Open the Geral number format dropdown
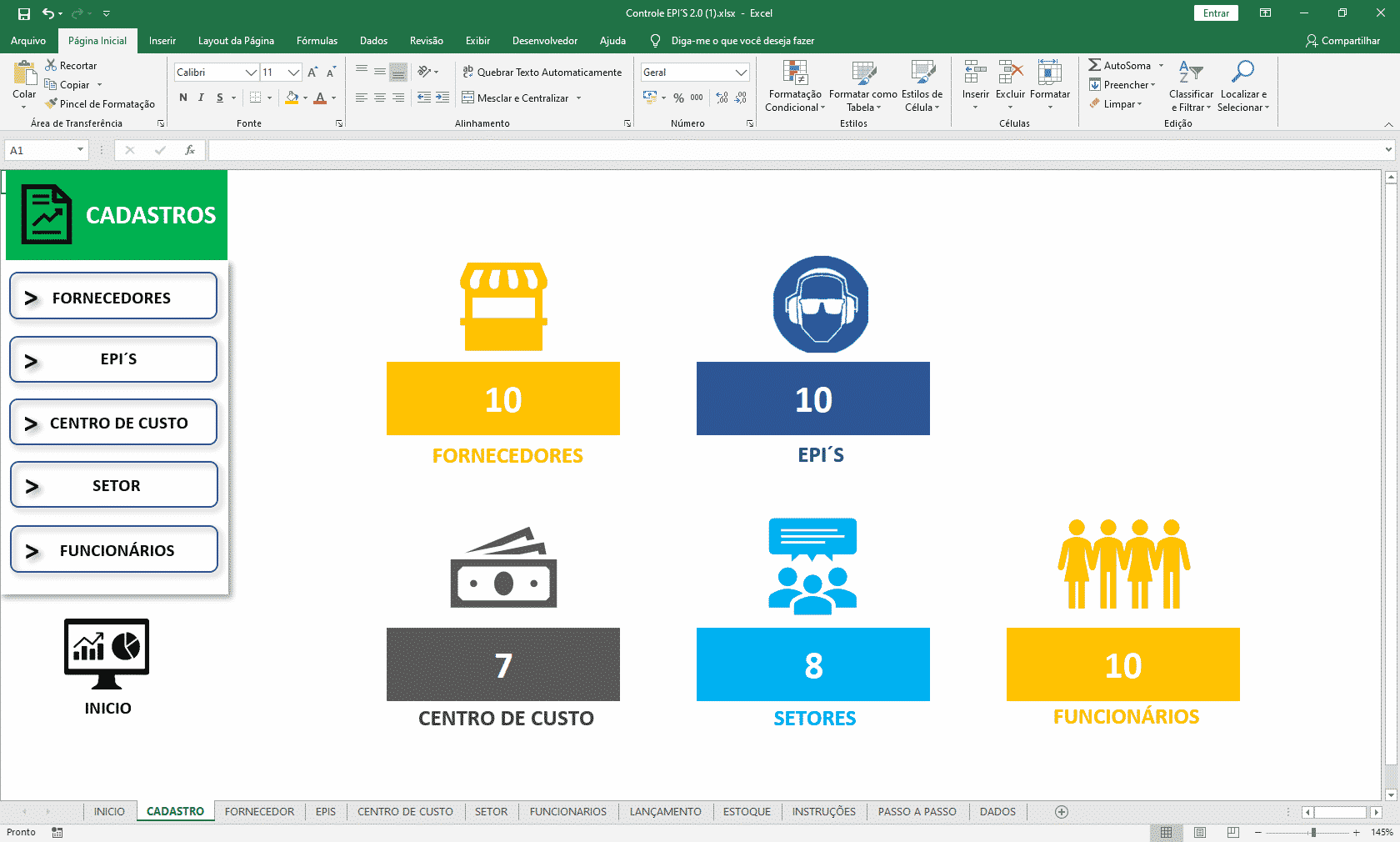 (x=741, y=73)
